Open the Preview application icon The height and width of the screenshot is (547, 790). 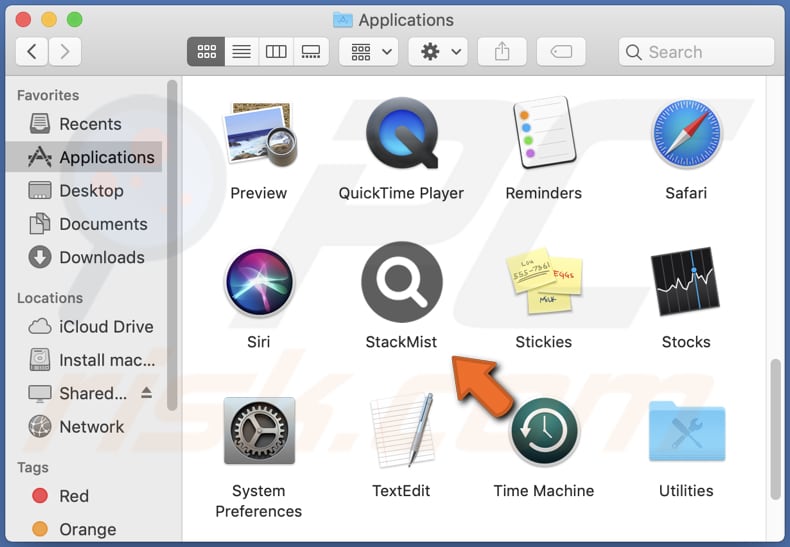click(x=259, y=135)
